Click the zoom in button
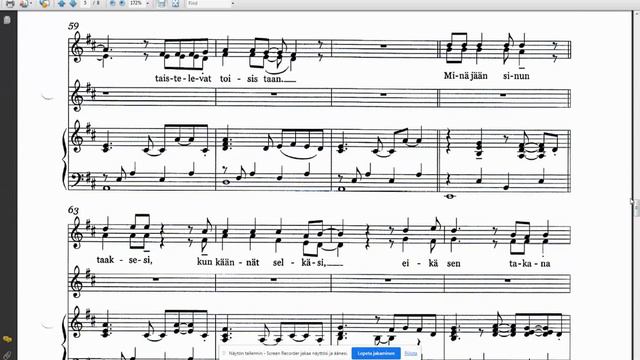 (x=122, y=3)
